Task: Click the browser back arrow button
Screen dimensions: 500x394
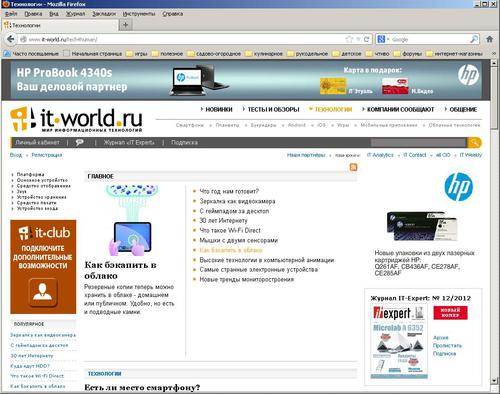Action: coord(11,39)
